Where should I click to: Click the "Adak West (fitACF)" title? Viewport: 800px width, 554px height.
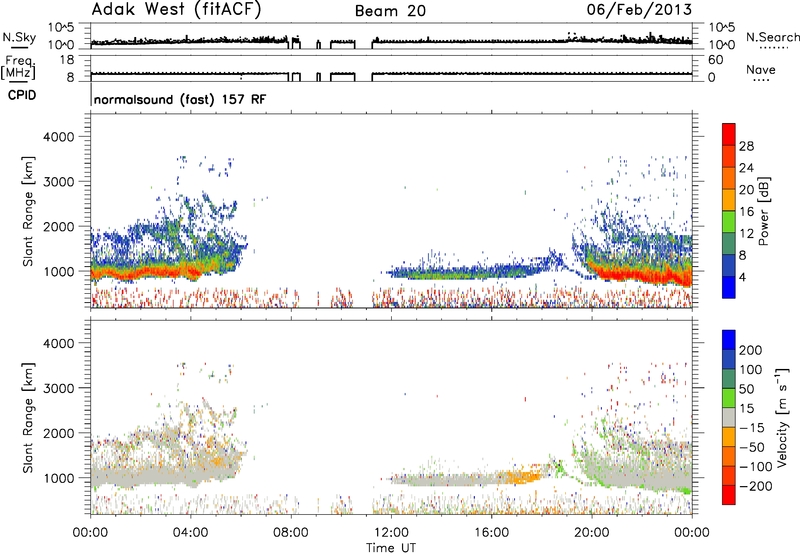click(176, 9)
